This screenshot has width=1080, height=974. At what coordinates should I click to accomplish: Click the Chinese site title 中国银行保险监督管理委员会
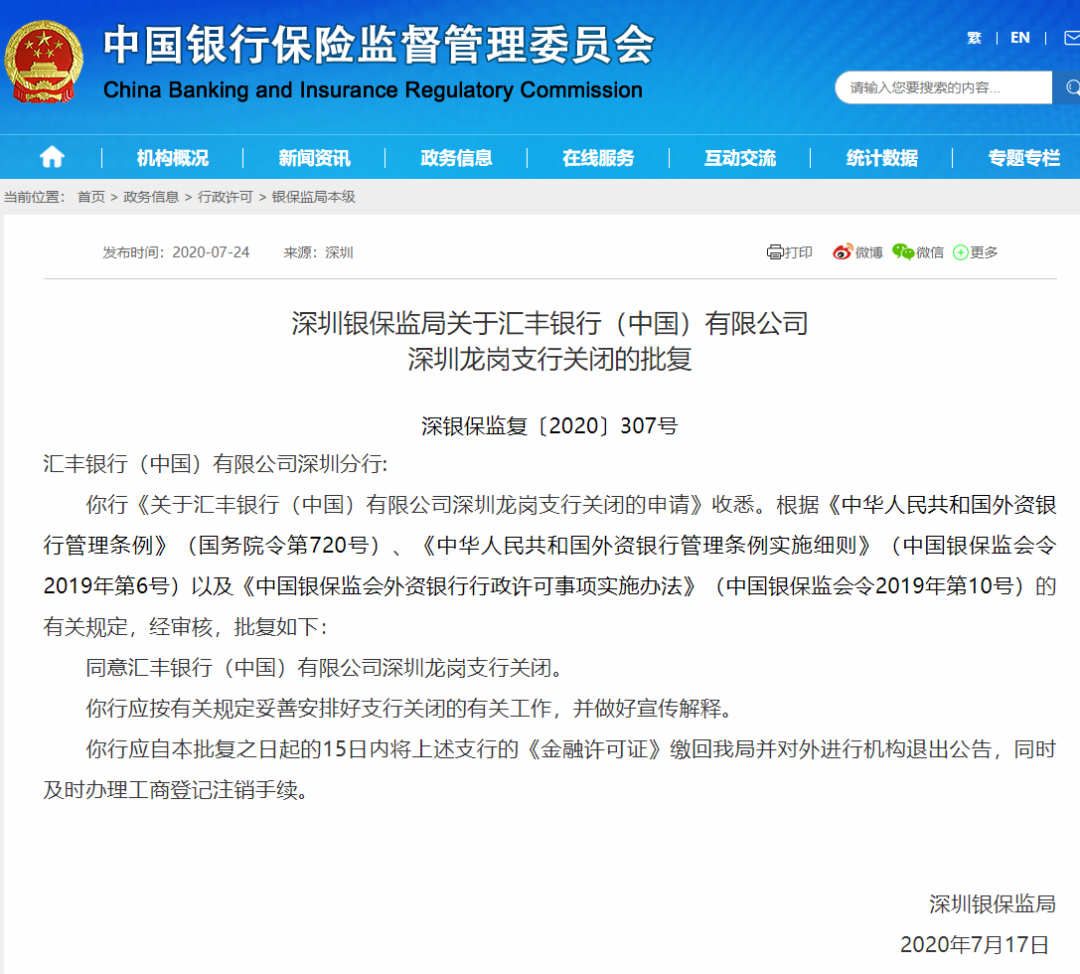(378, 44)
